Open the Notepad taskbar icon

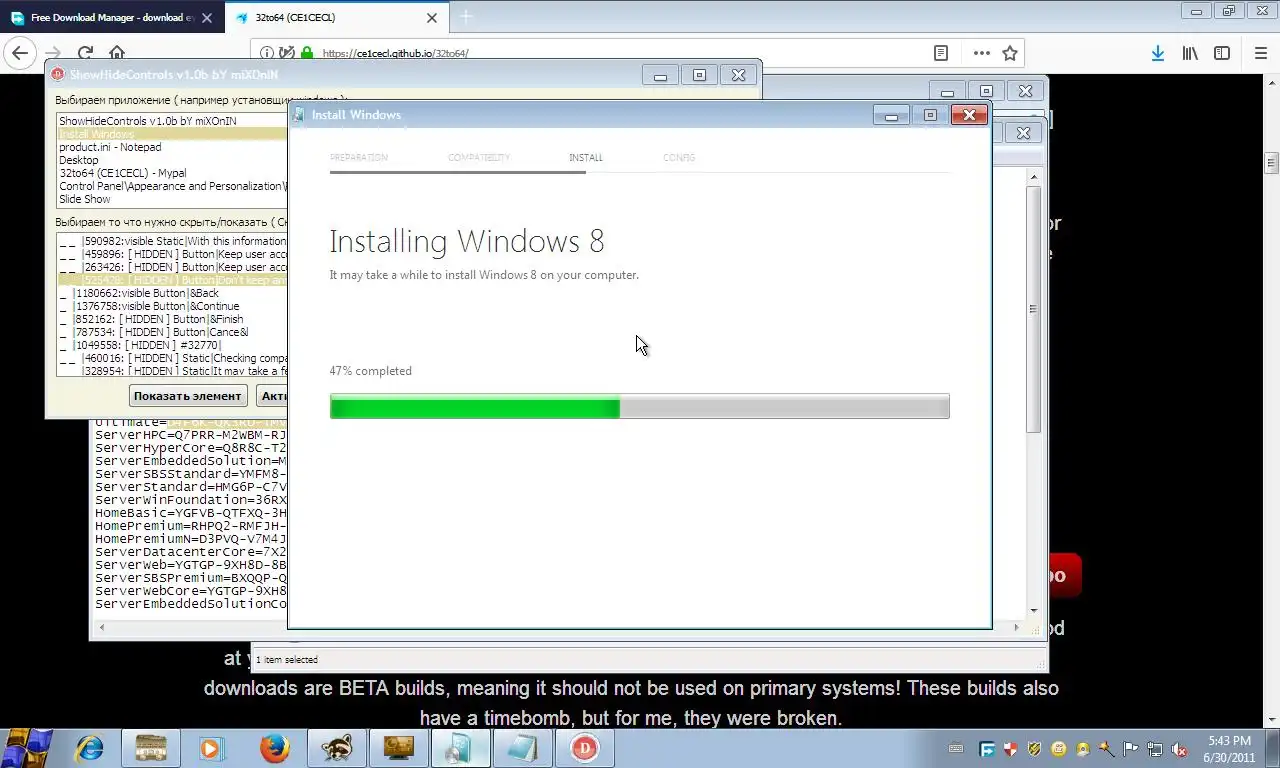(522, 748)
